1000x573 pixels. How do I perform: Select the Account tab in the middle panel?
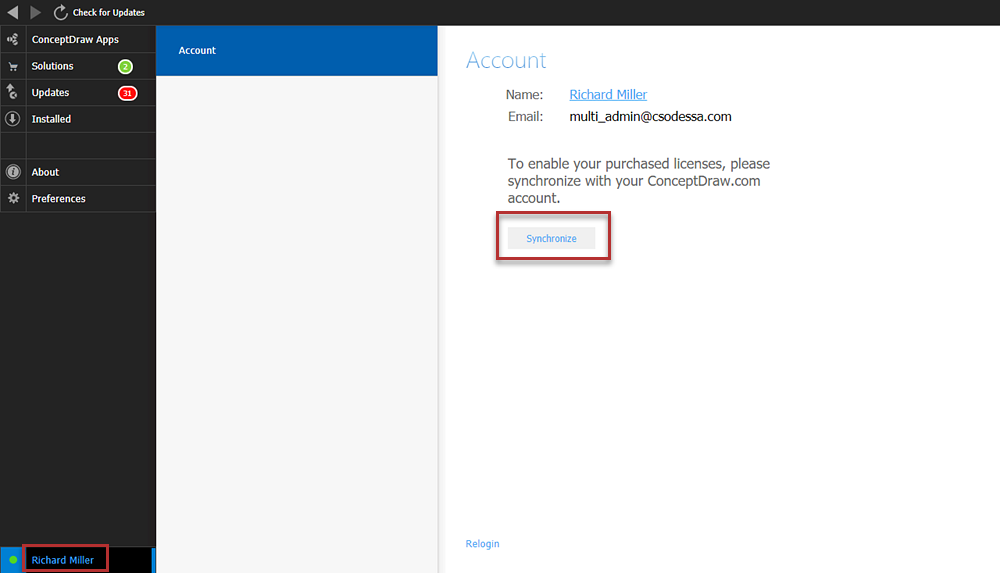point(297,50)
